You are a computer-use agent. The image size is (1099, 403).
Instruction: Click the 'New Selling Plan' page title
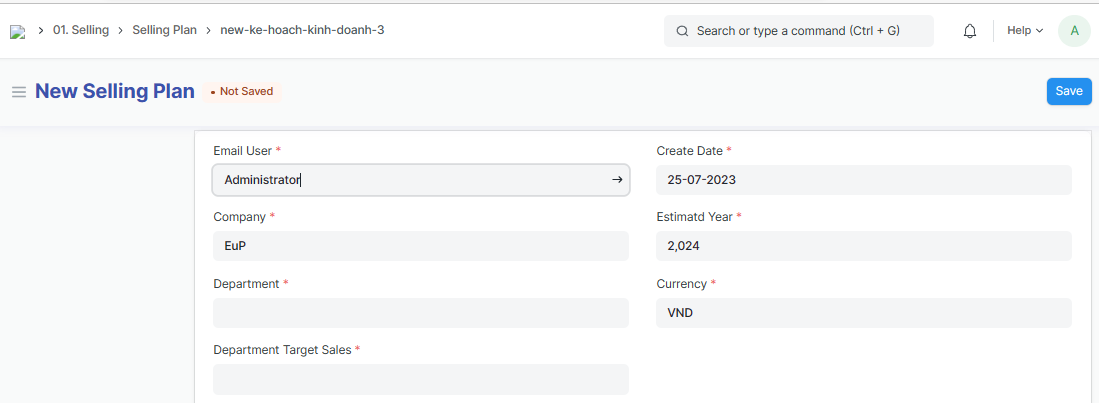click(114, 91)
